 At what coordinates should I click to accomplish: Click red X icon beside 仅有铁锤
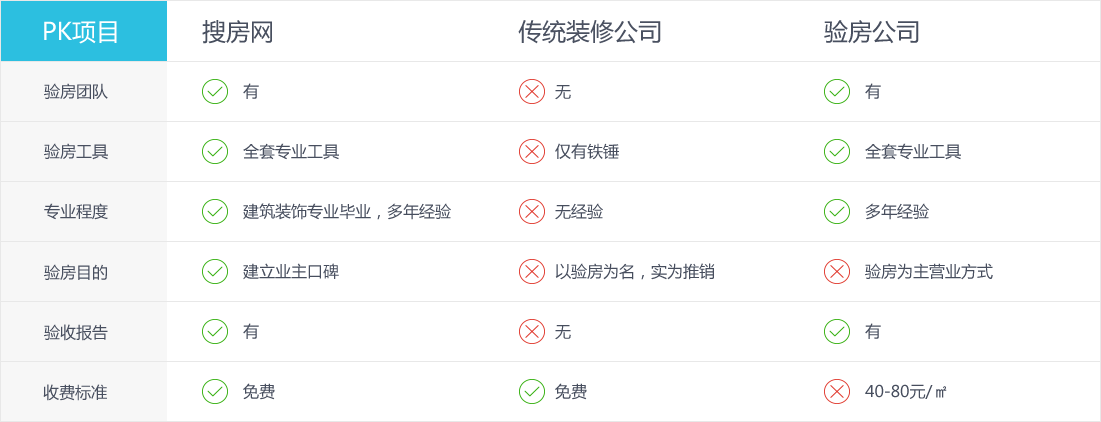pyautogui.click(x=532, y=151)
